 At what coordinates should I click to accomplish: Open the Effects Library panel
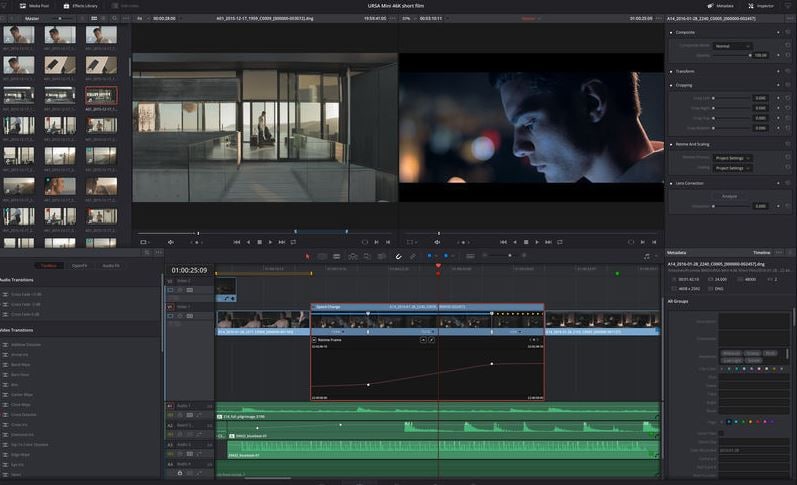coord(82,5)
